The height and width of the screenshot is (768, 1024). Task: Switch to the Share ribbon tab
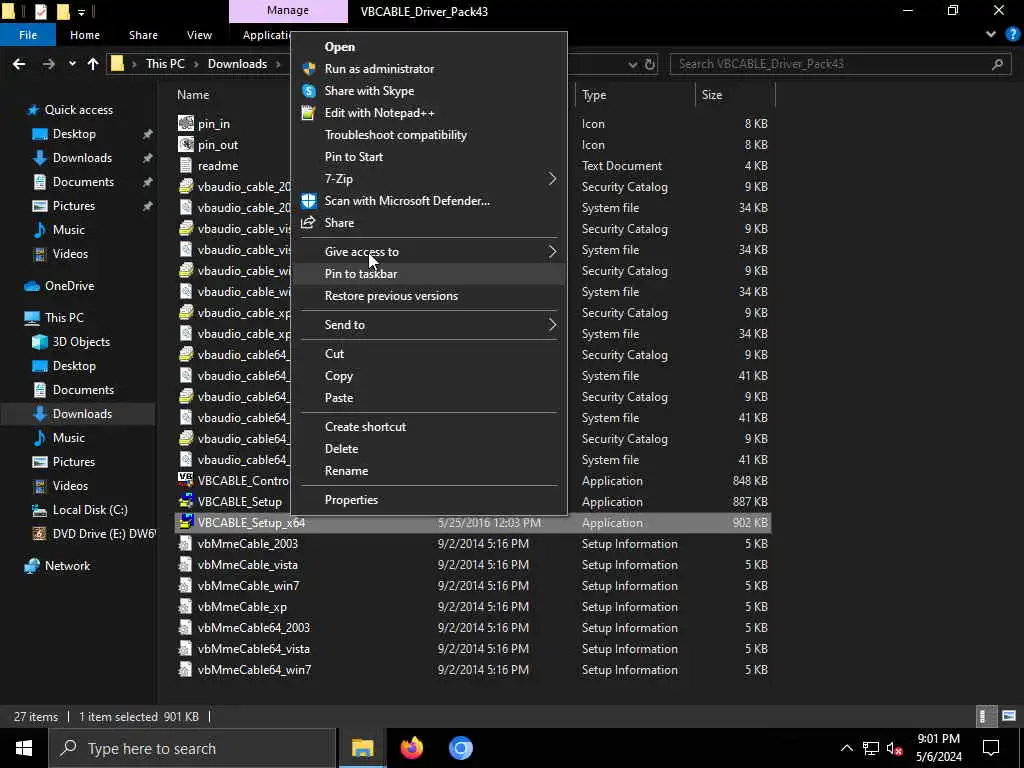[x=143, y=35]
